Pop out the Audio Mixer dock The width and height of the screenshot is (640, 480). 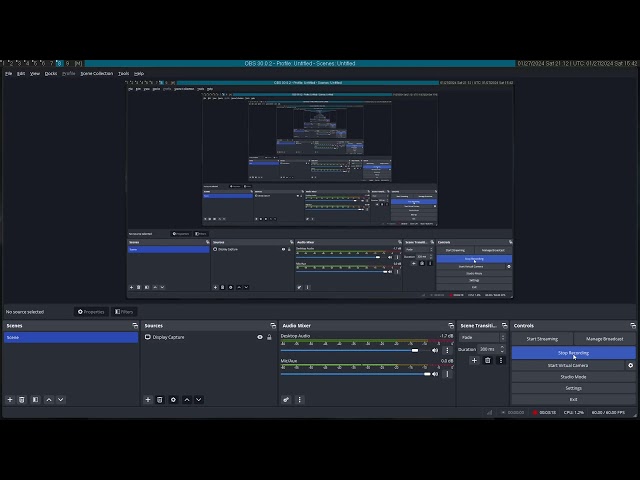[451, 326]
